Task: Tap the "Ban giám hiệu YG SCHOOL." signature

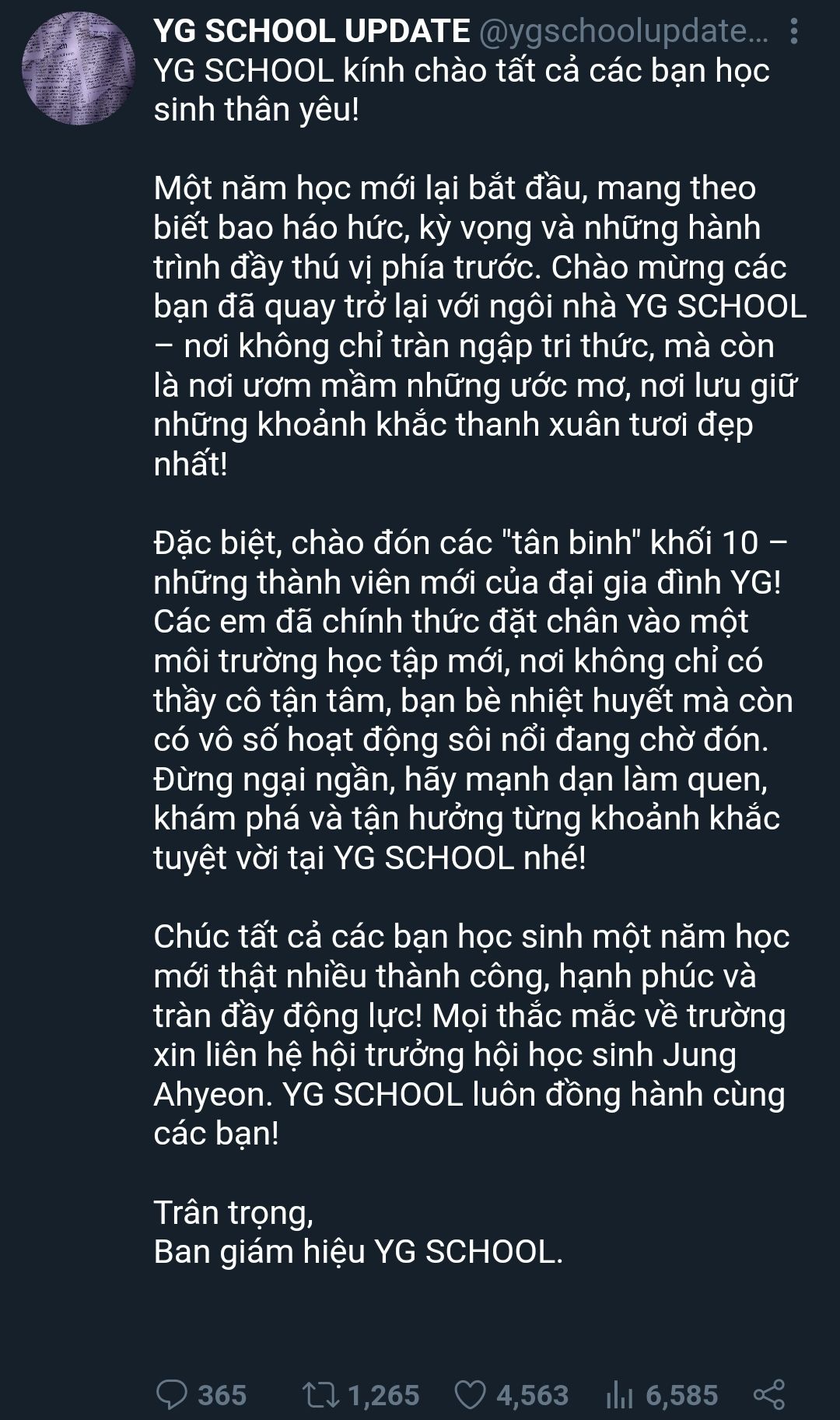Action: tap(358, 1252)
